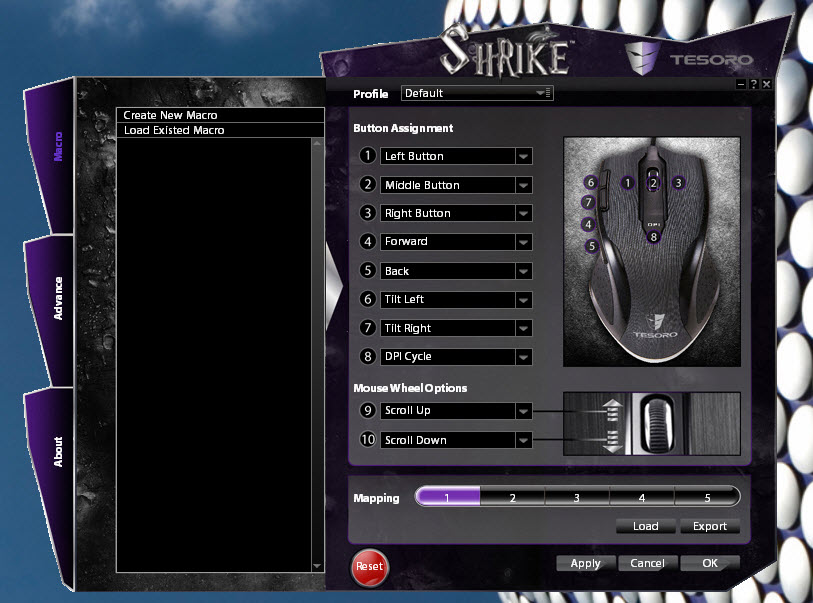Click mouse diagram marker 6 on side
The width and height of the screenshot is (813, 603).
point(591,183)
